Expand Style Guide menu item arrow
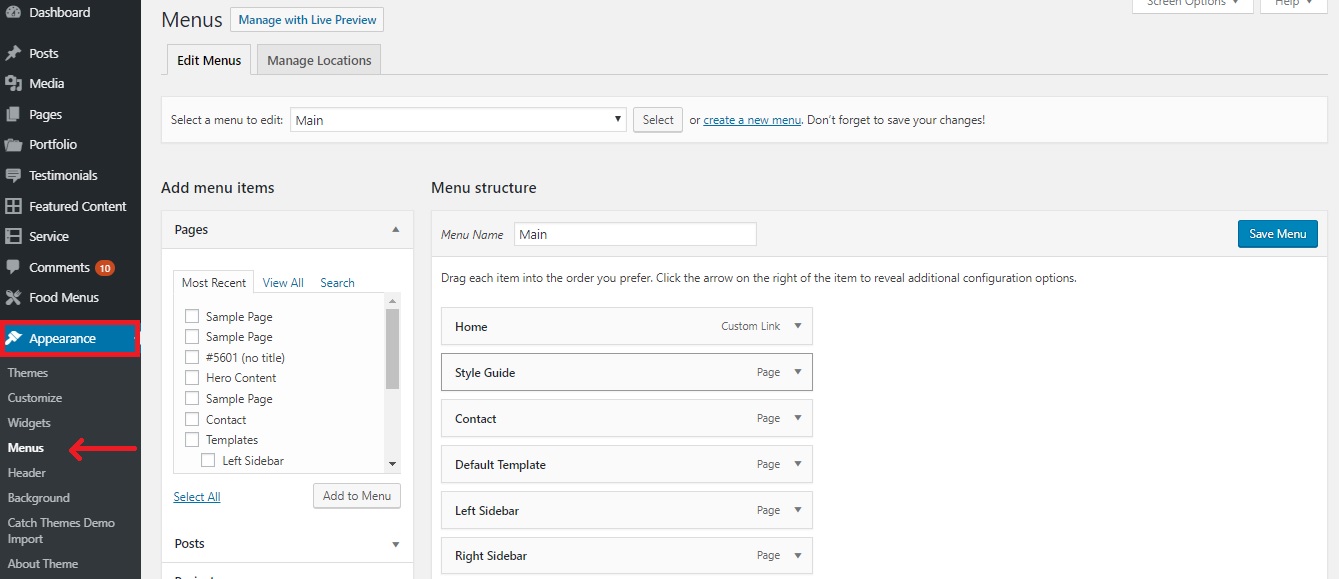 coord(798,372)
